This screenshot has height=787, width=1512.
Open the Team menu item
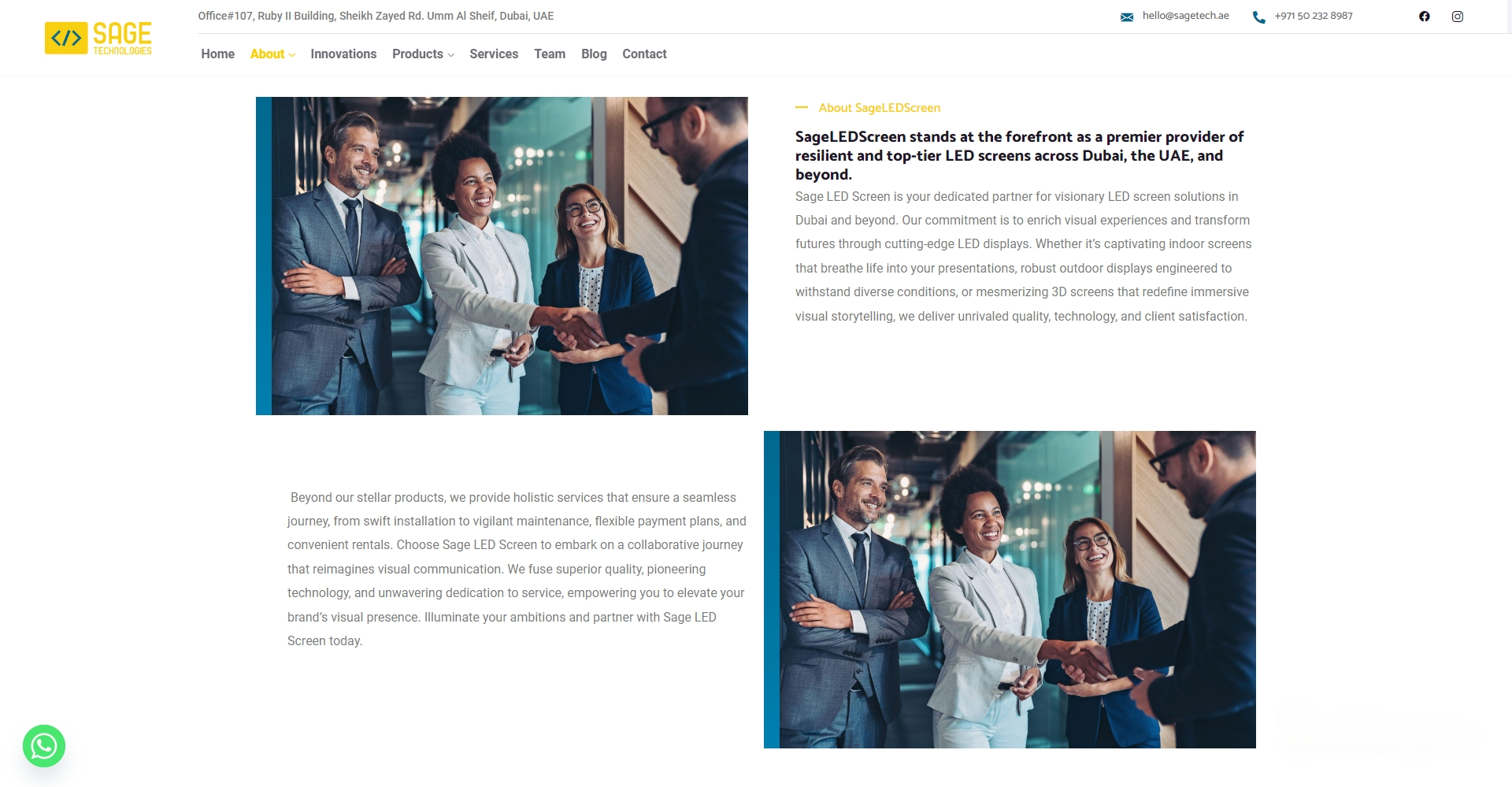click(550, 54)
